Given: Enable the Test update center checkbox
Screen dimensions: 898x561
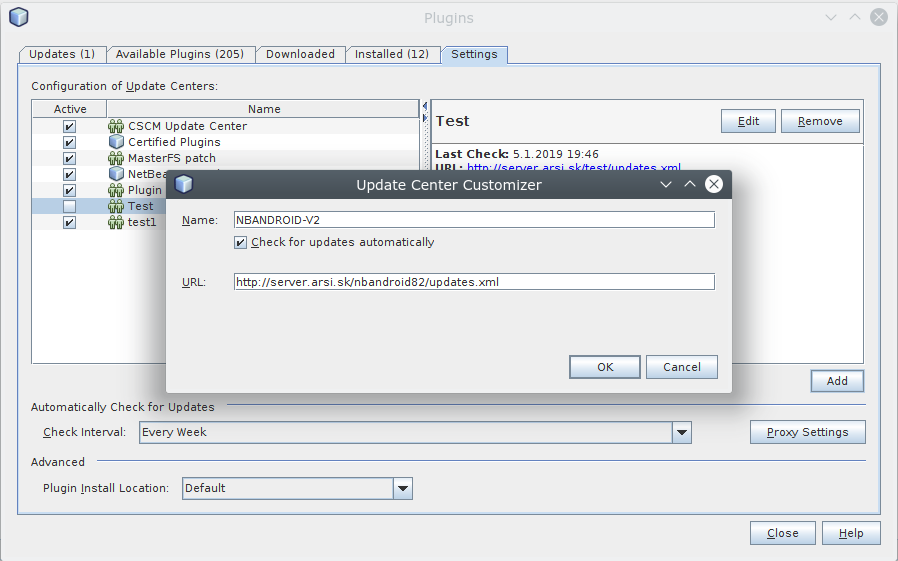Looking at the screenshot, I should click(x=69, y=206).
